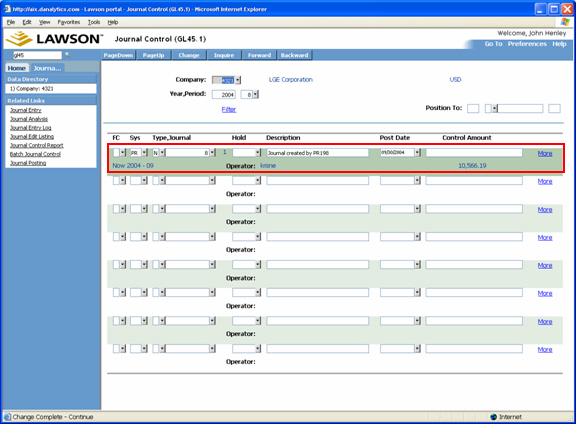The image size is (576, 425).
Task: Open the Journal Analysis related link
Action: tap(29, 119)
